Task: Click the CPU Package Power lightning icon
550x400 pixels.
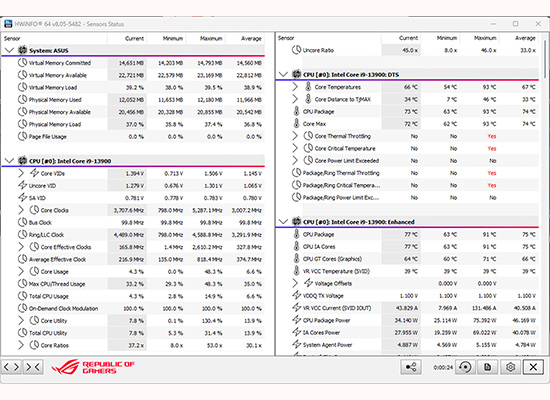Action: (297, 320)
